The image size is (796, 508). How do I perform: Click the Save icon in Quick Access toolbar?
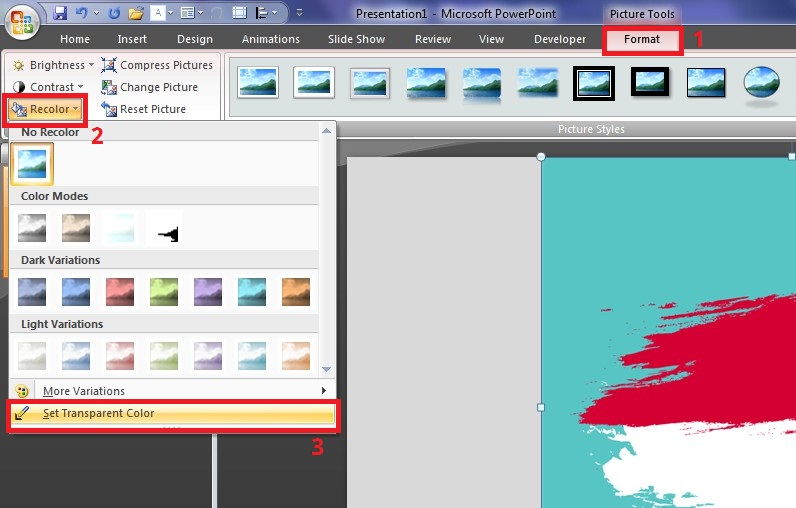[x=60, y=14]
